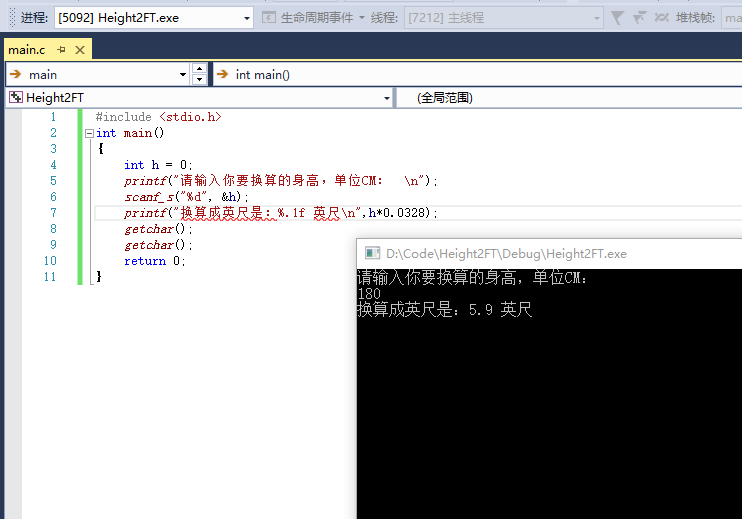Click the pin icon on main.c tab

pyautogui.click(x=62, y=50)
